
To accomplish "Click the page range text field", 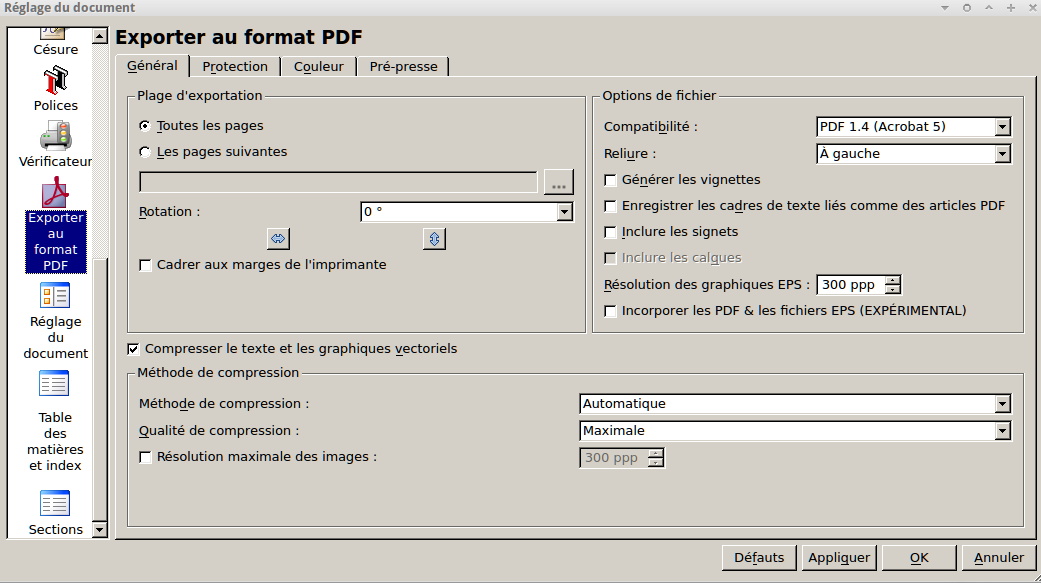I will (339, 182).
